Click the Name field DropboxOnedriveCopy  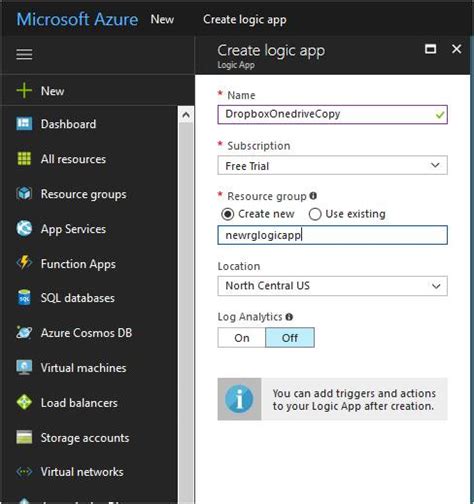click(x=332, y=115)
